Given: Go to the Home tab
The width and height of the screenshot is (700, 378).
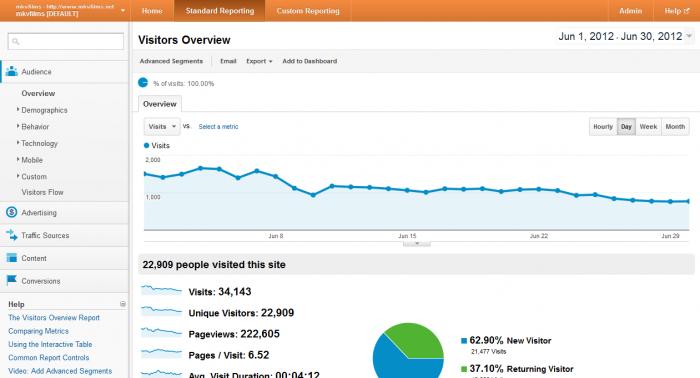Looking at the screenshot, I should click(152, 11).
